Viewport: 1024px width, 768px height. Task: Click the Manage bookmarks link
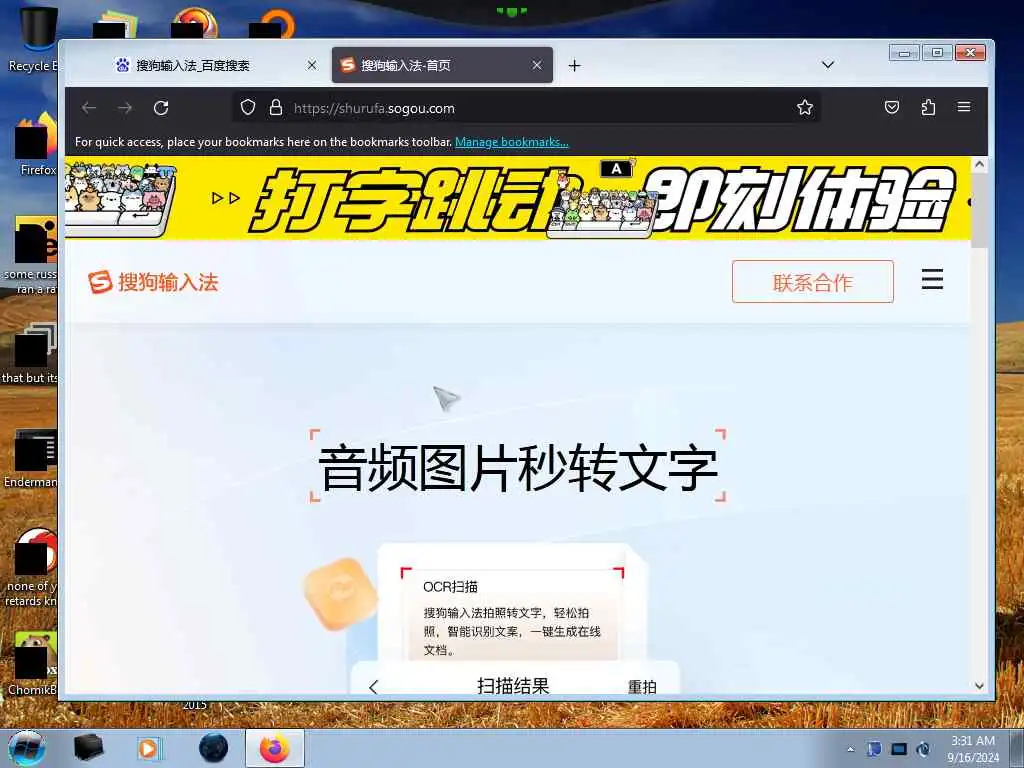point(511,142)
